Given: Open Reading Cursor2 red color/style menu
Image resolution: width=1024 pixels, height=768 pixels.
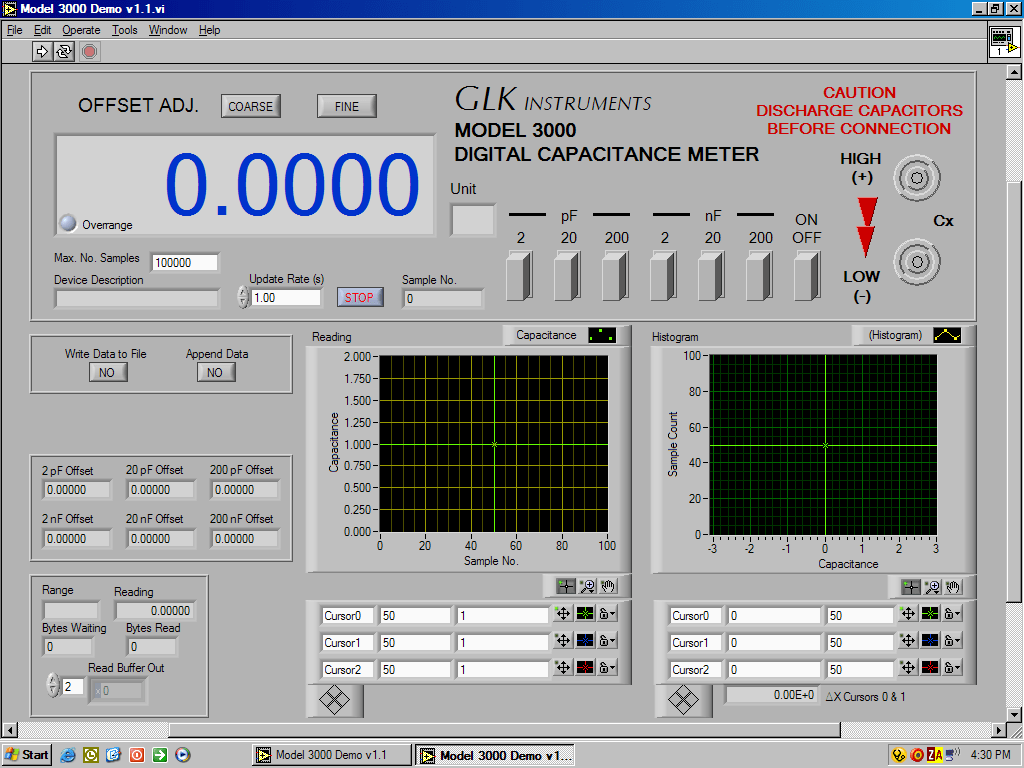Looking at the screenshot, I should coord(585,667).
